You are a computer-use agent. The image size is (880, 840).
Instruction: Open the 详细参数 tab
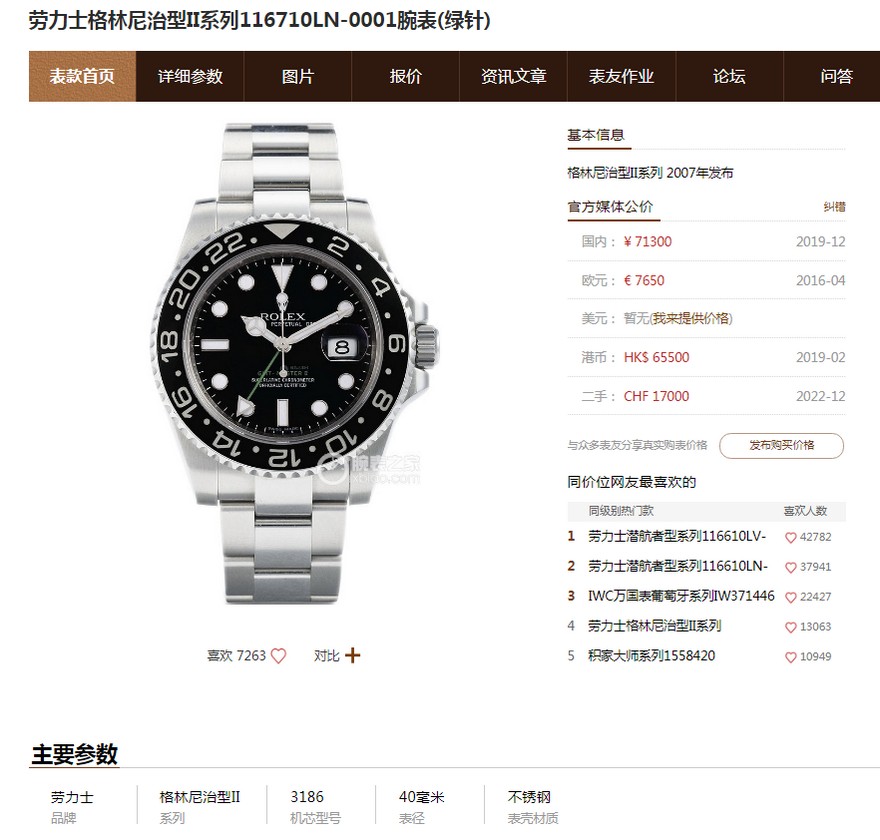tap(190, 76)
